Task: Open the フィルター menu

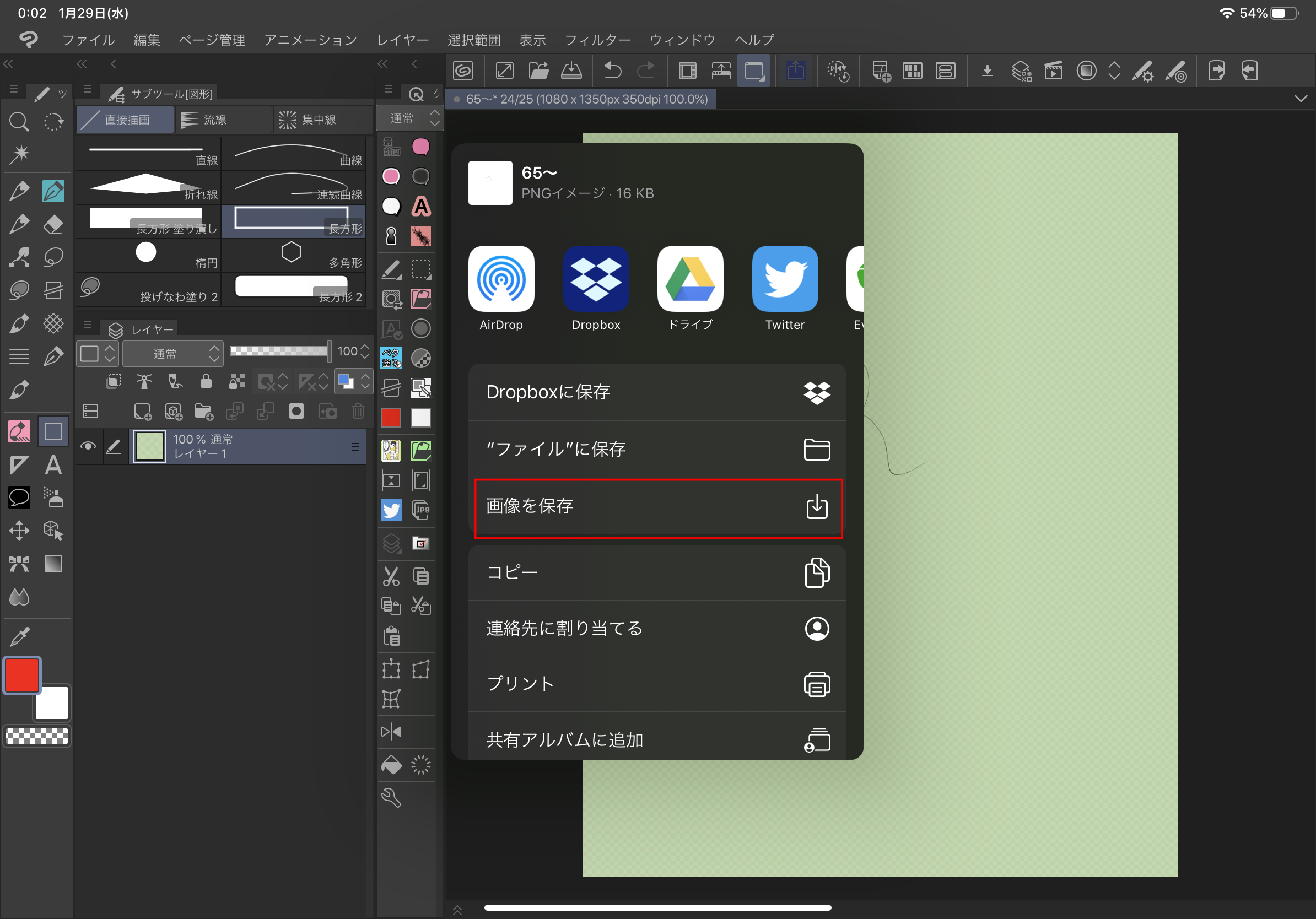Action: pos(597,40)
